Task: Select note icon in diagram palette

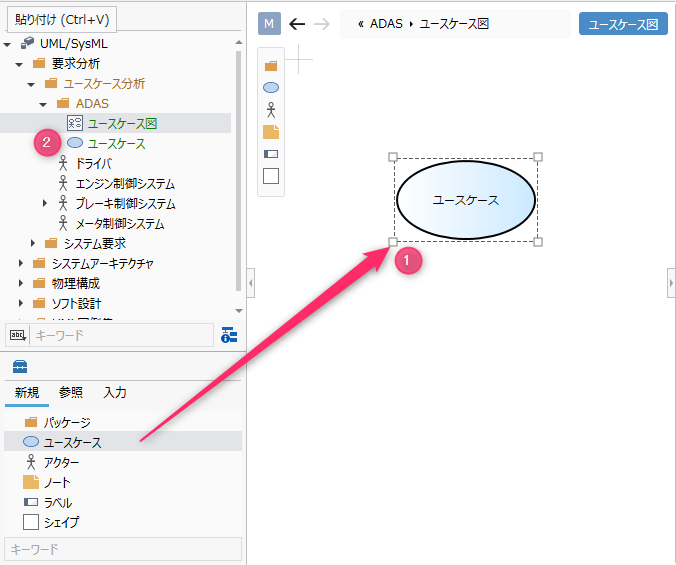Action: click(271, 132)
